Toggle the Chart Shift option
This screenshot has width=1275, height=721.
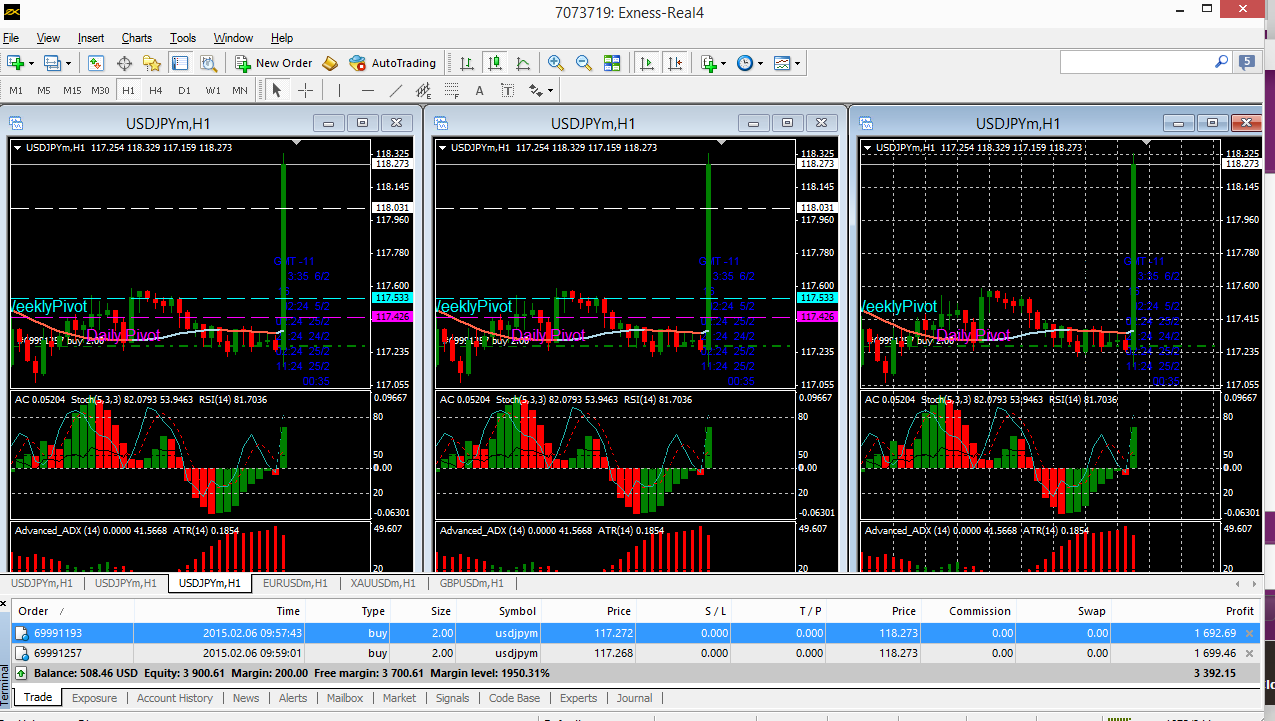[x=676, y=63]
